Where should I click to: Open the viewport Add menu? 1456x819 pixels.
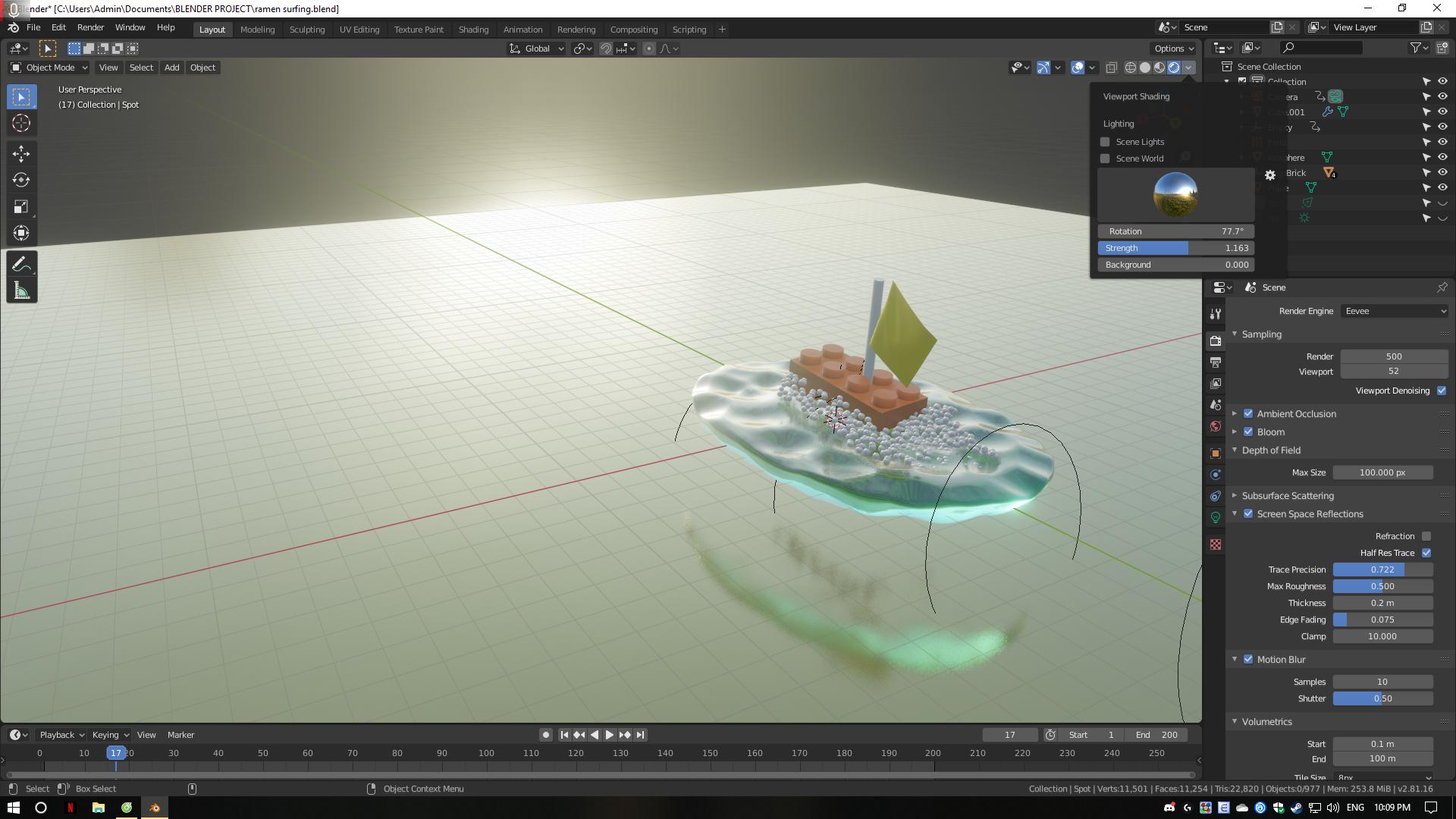tap(172, 67)
